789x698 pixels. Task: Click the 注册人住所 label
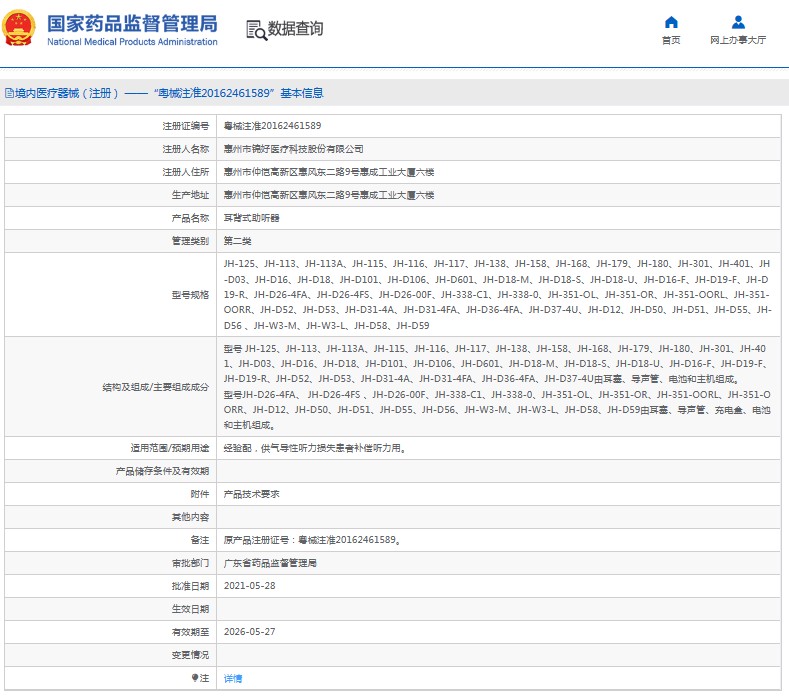(x=186, y=172)
